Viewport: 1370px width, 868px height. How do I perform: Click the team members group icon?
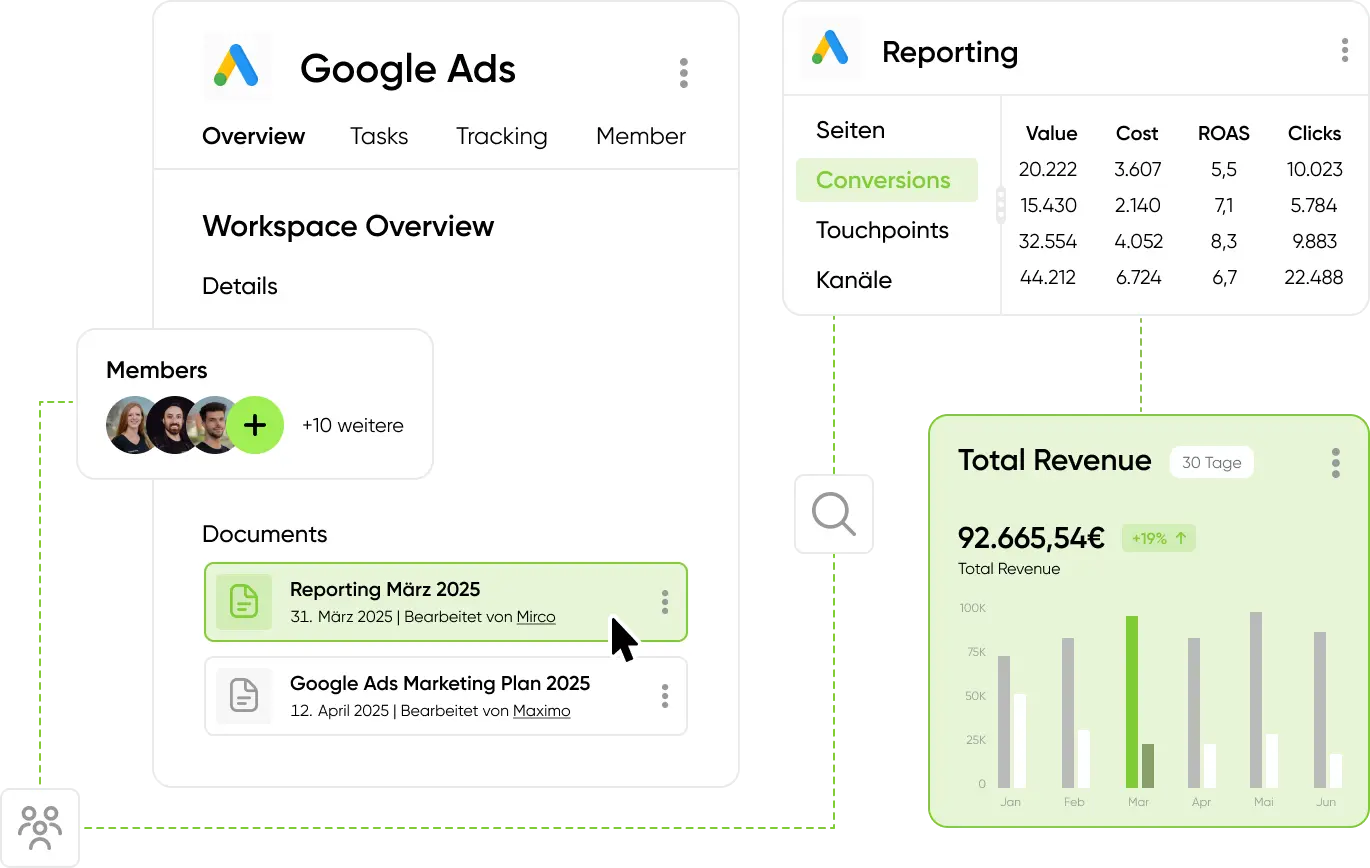pyautogui.click(x=40, y=828)
